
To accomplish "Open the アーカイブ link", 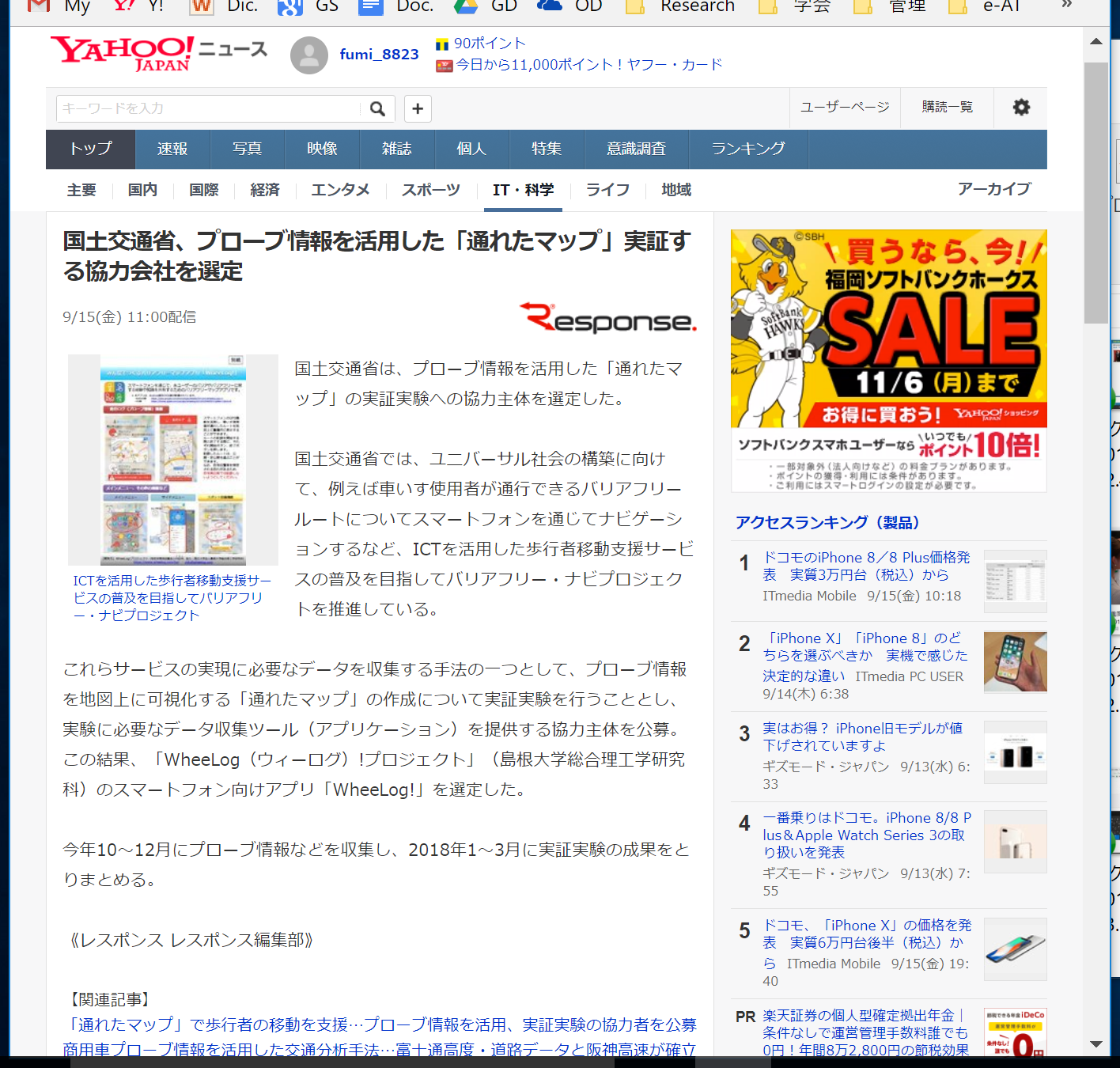I will pyautogui.click(x=994, y=189).
